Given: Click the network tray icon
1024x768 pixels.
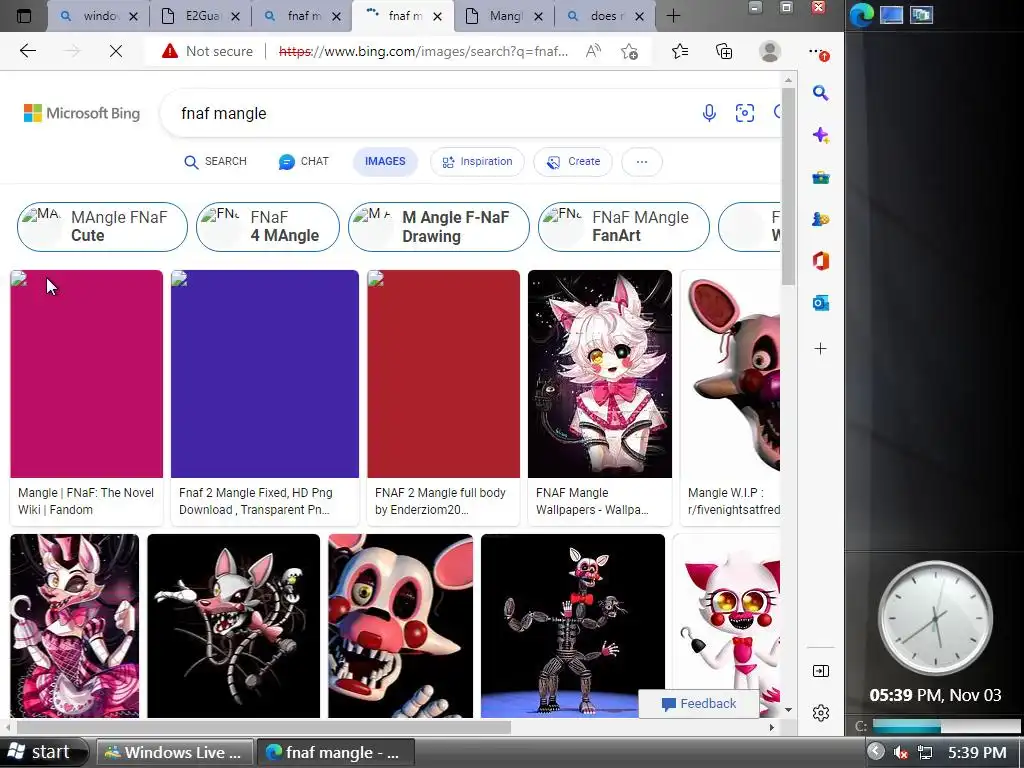Looking at the screenshot, I should tap(925, 752).
